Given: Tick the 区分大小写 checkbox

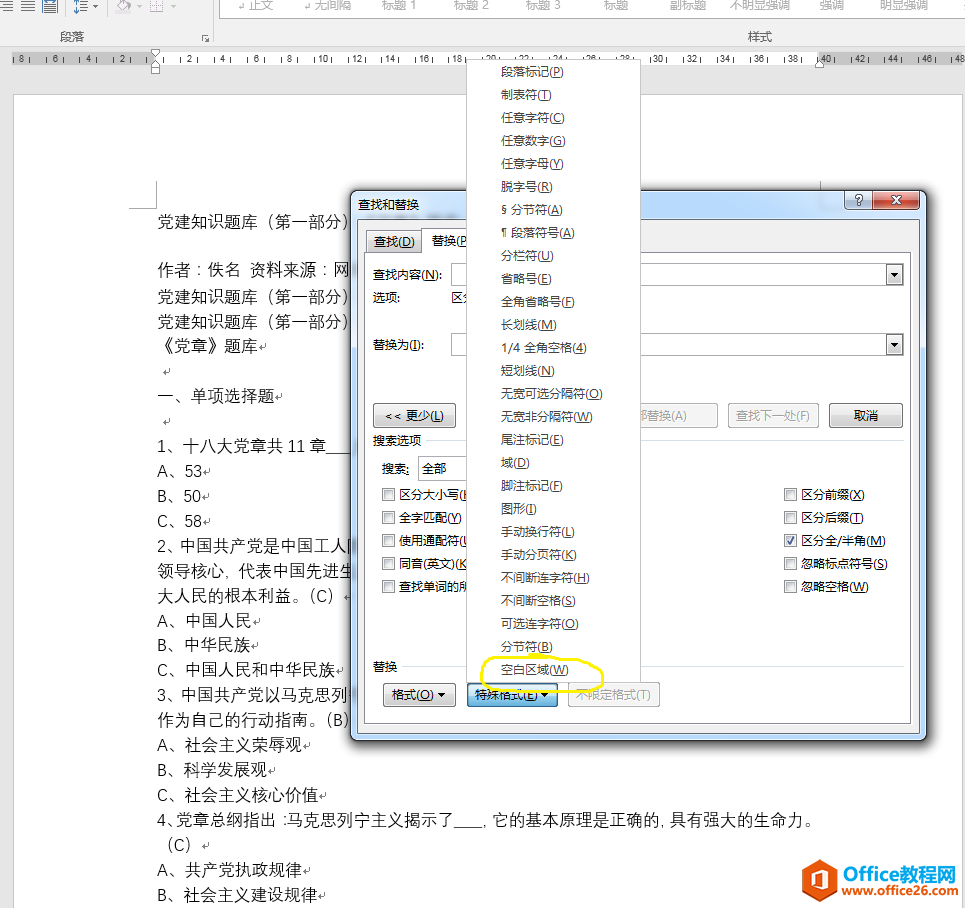Looking at the screenshot, I should tap(388, 494).
